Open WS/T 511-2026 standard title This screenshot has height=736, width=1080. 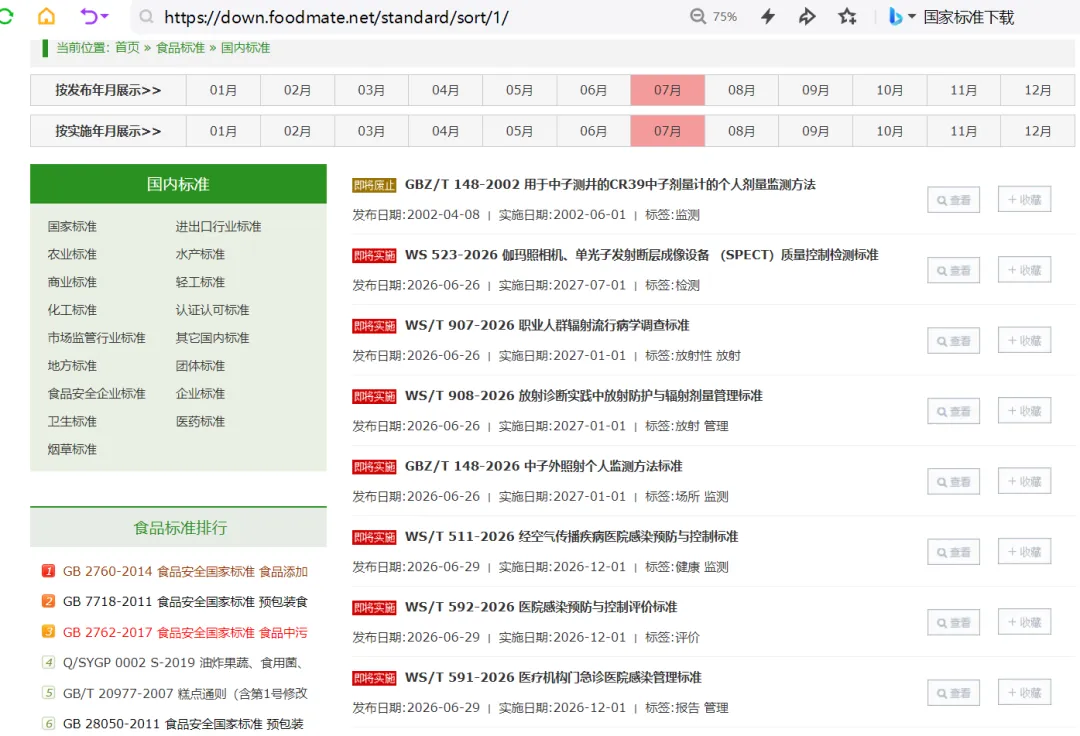[571, 536]
